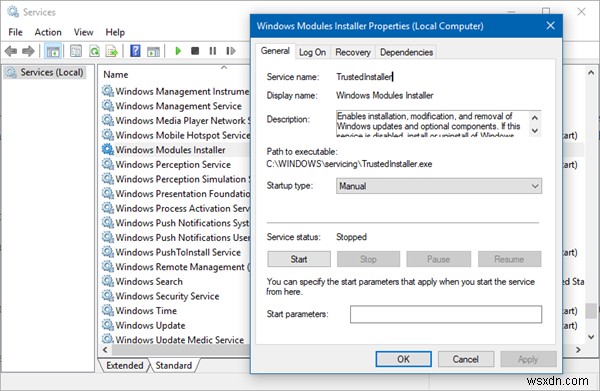Open the File menu
Viewport: 600px width, 391px height.
pos(15,32)
